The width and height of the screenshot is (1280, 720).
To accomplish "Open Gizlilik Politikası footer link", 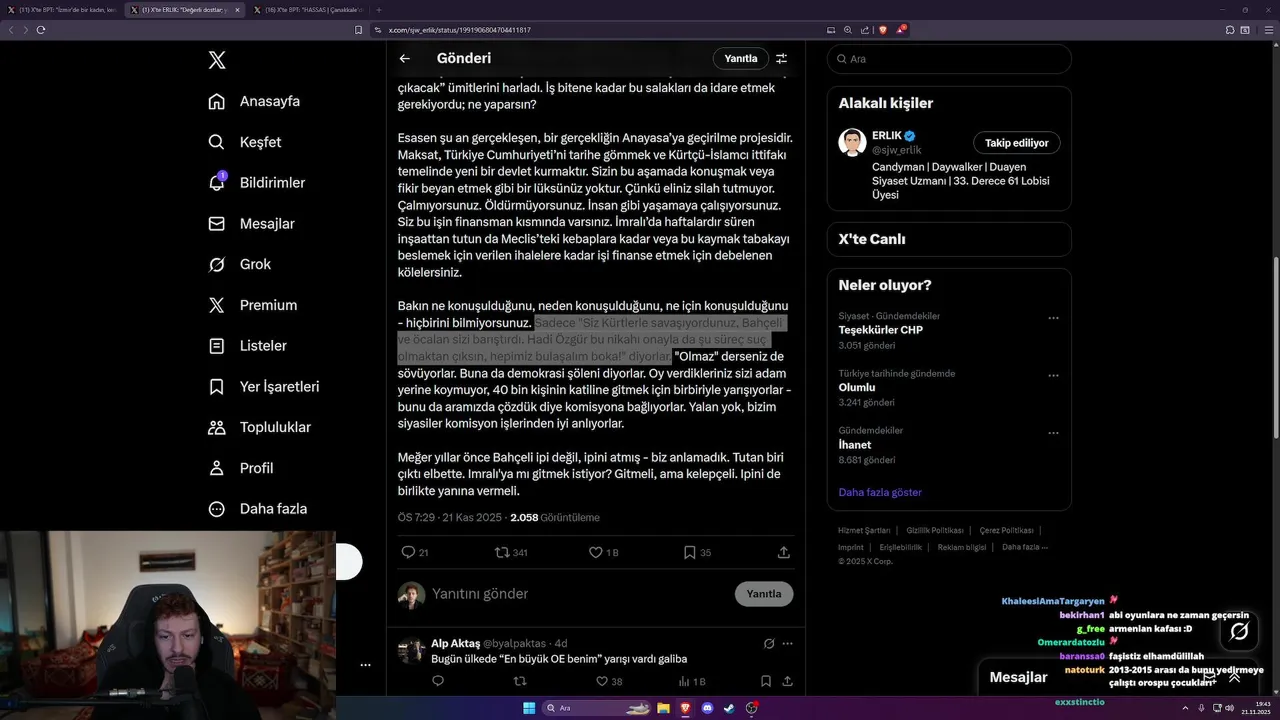I will pyautogui.click(x=935, y=530).
